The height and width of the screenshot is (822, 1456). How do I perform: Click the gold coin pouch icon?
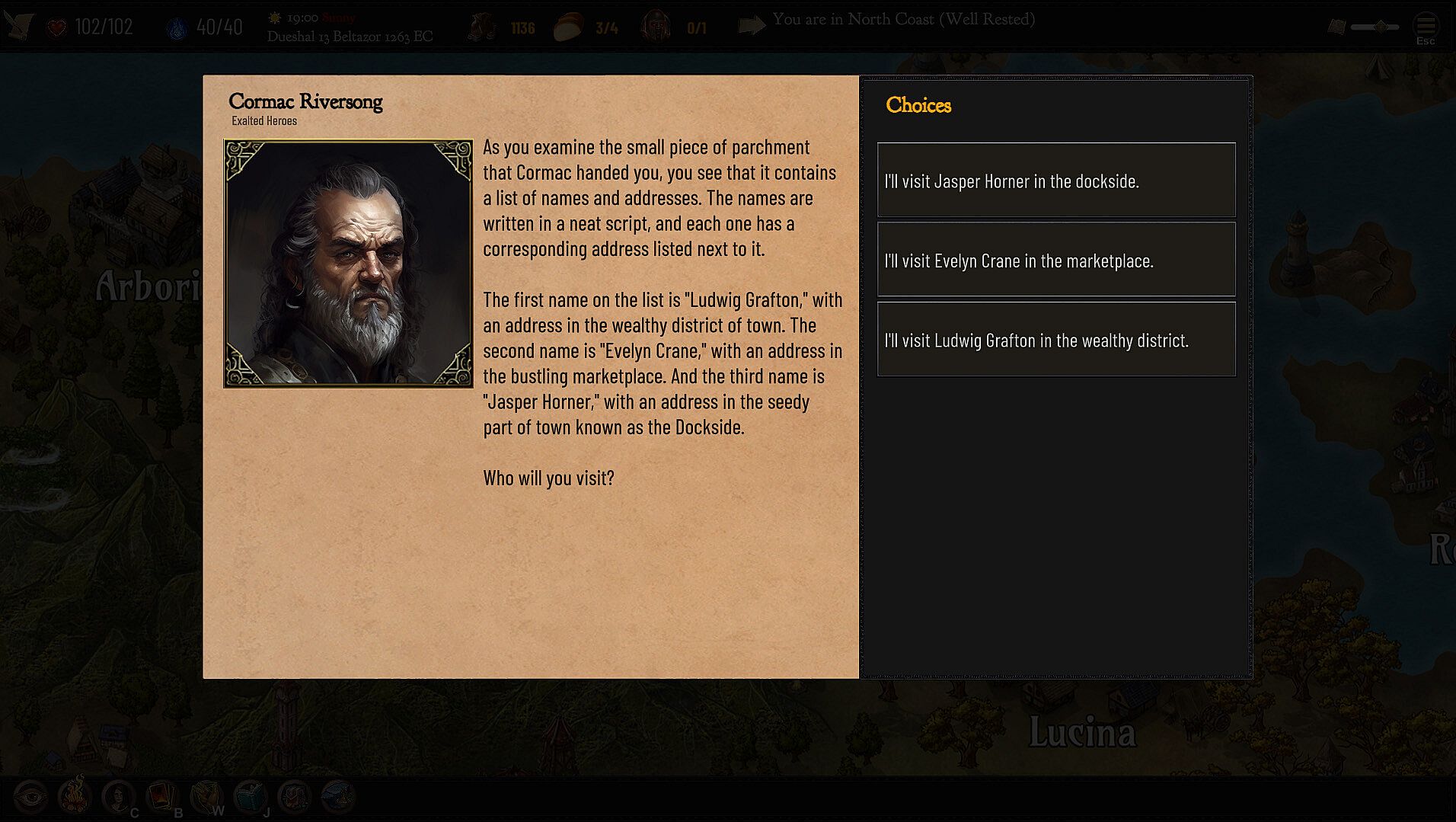coord(481,27)
